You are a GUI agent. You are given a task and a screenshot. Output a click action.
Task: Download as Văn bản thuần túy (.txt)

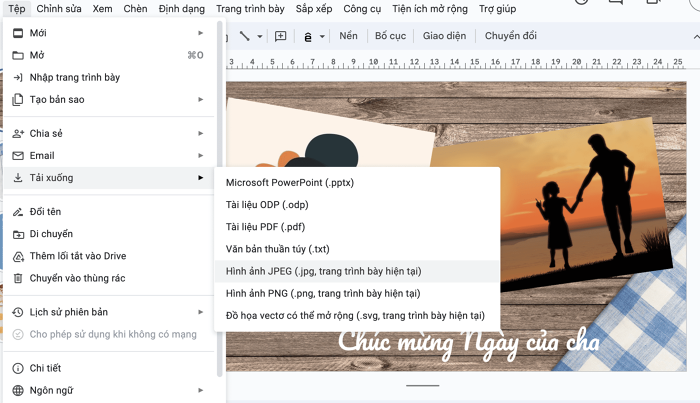(x=357, y=249)
